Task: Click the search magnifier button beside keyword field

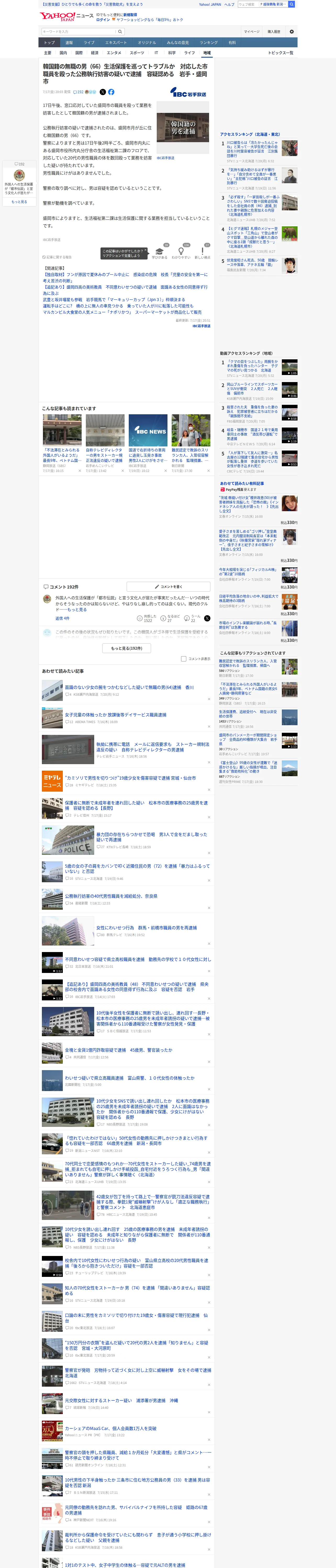Action: [120, 32]
